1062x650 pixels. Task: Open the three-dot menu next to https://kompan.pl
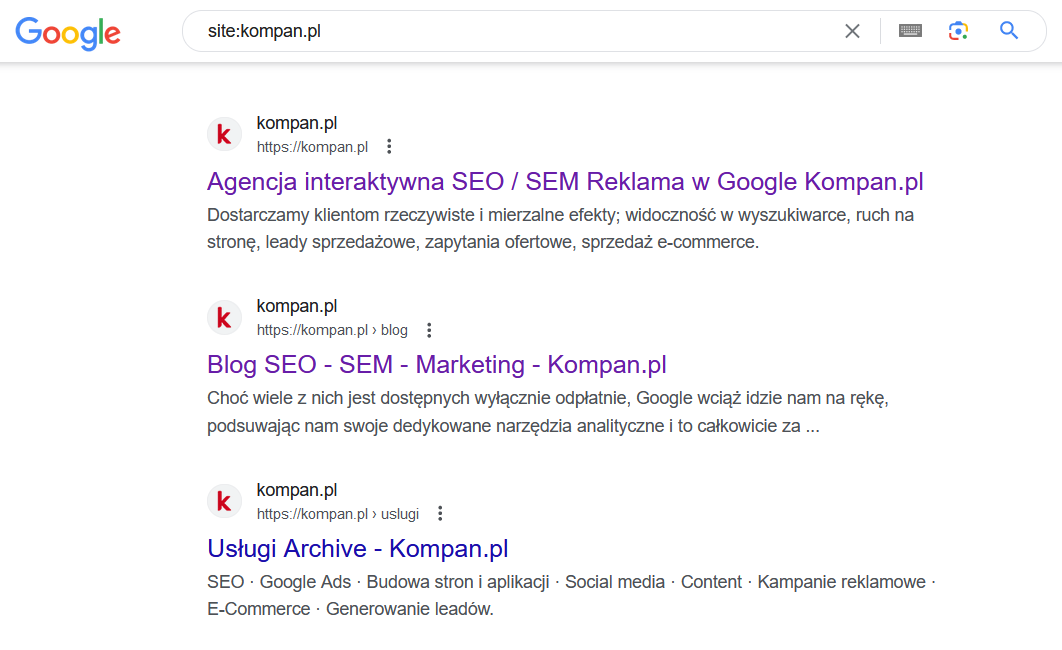tap(389, 146)
